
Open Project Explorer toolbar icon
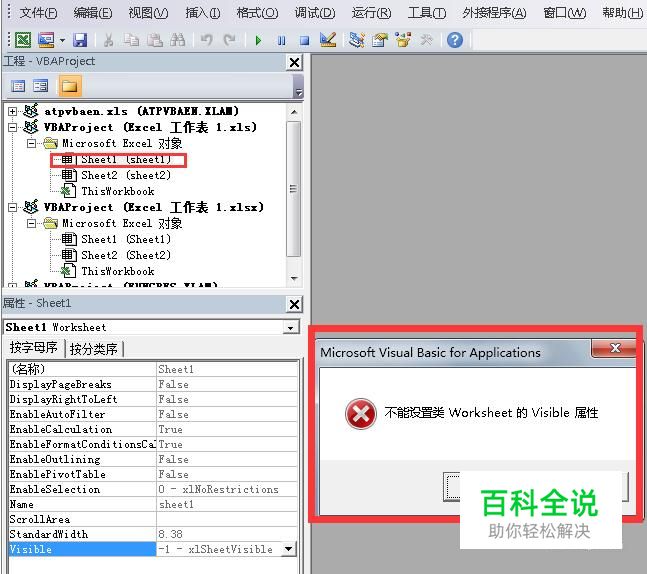tap(357, 40)
